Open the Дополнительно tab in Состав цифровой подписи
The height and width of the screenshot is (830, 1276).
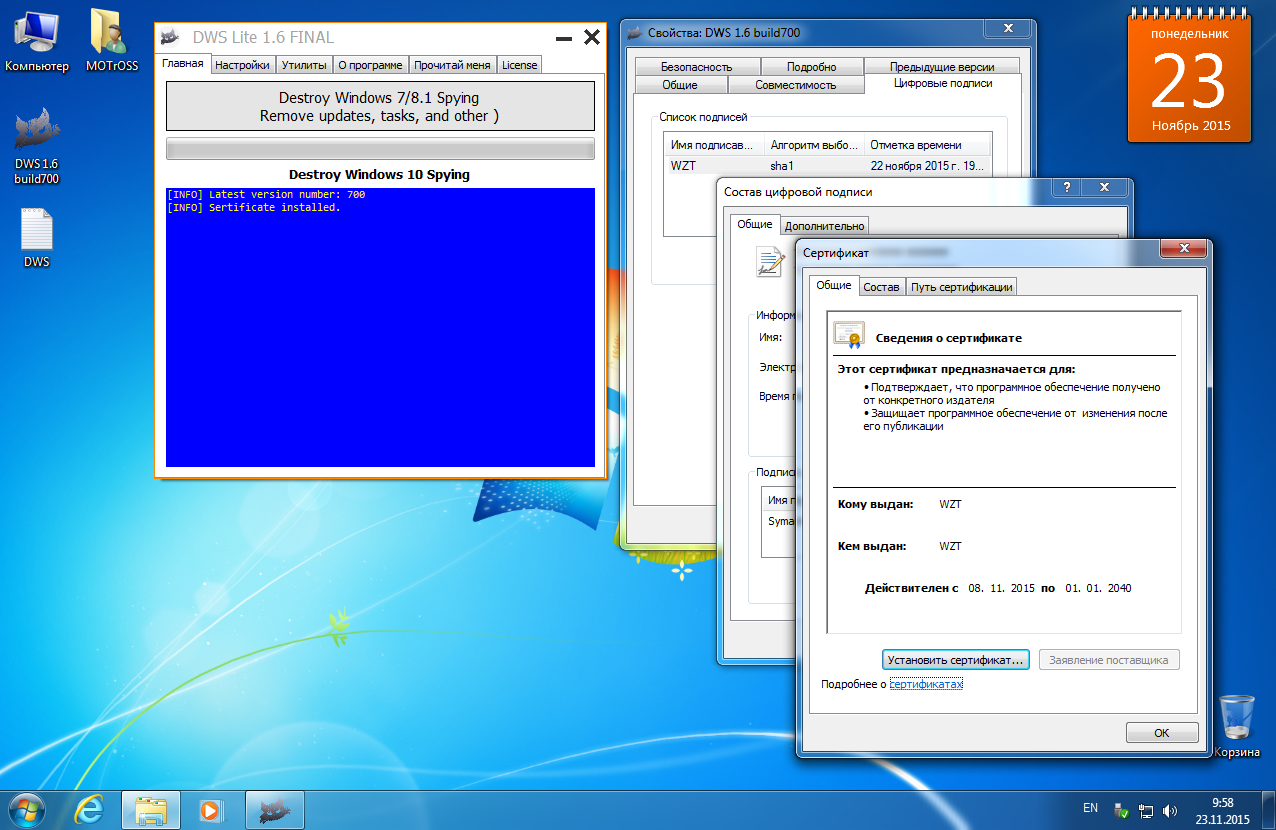point(823,225)
